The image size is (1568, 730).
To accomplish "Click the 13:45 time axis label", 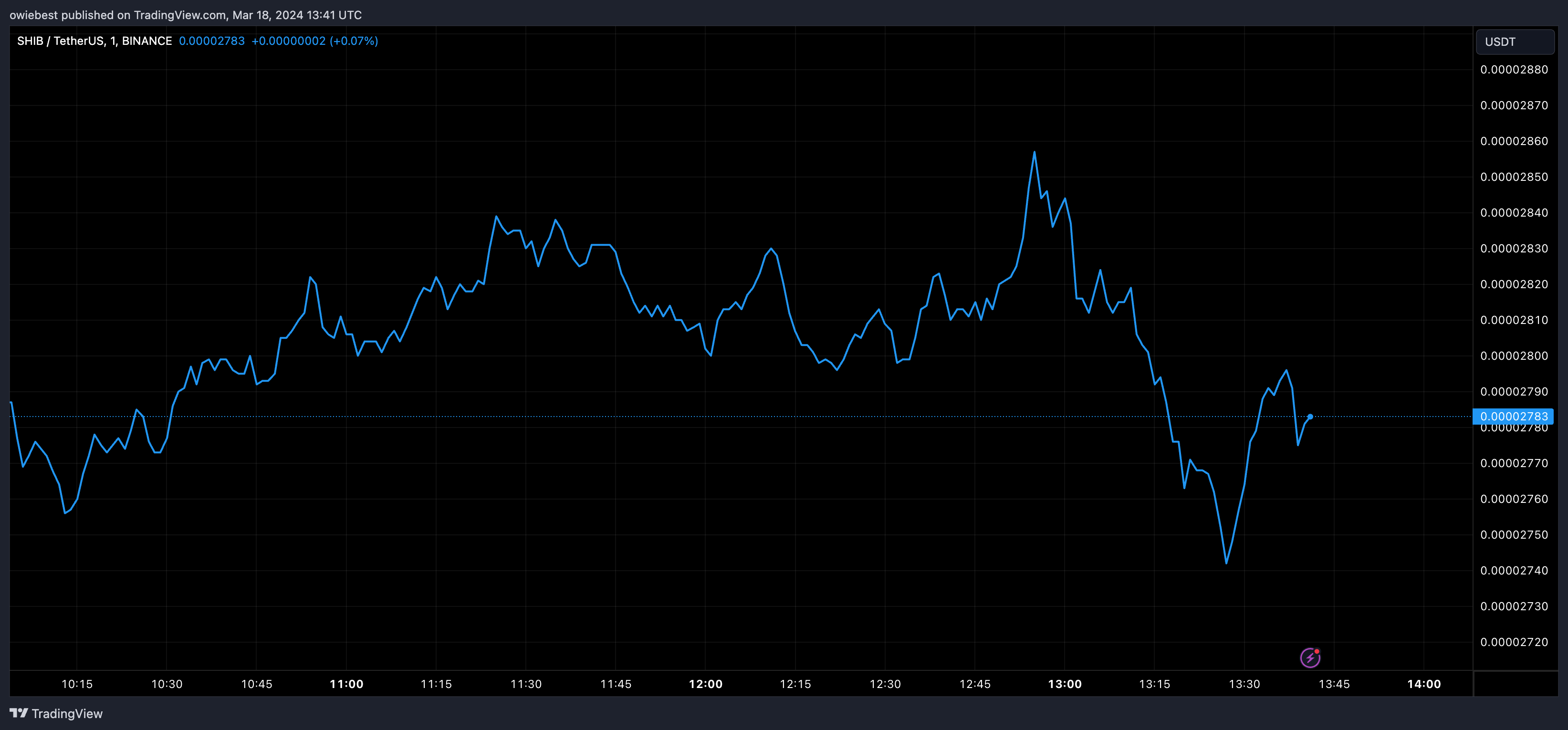I will [1334, 684].
